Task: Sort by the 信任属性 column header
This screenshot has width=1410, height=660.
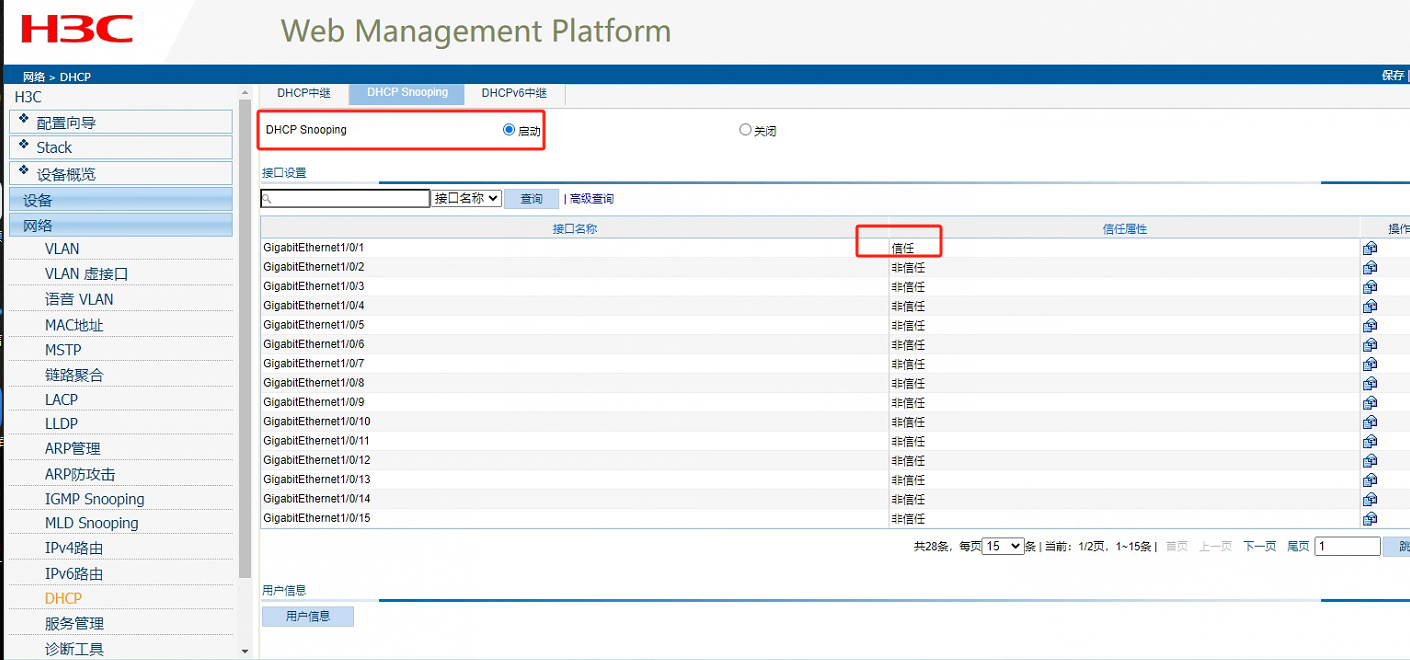Action: (1124, 228)
